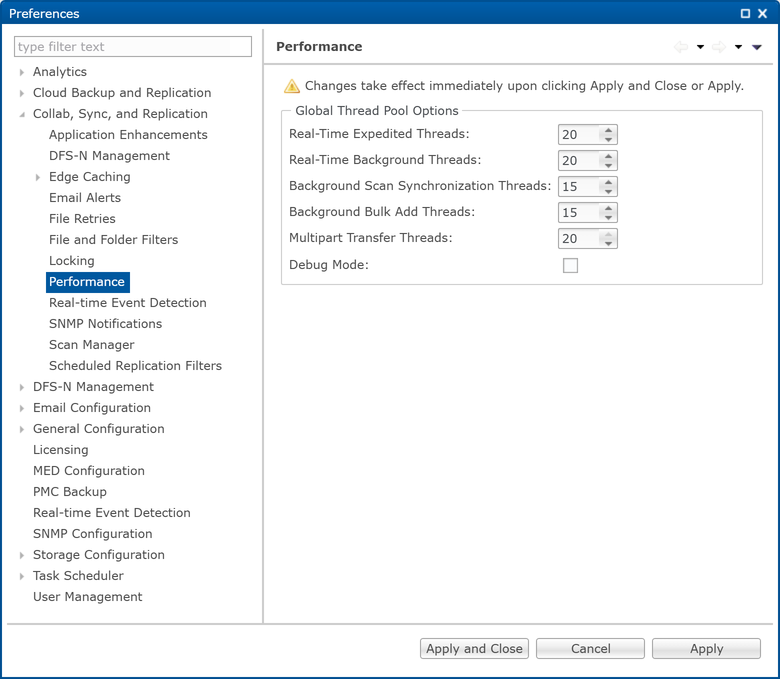Select PMC Backup in the tree
The height and width of the screenshot is (679, 780).
coord(70,492)
